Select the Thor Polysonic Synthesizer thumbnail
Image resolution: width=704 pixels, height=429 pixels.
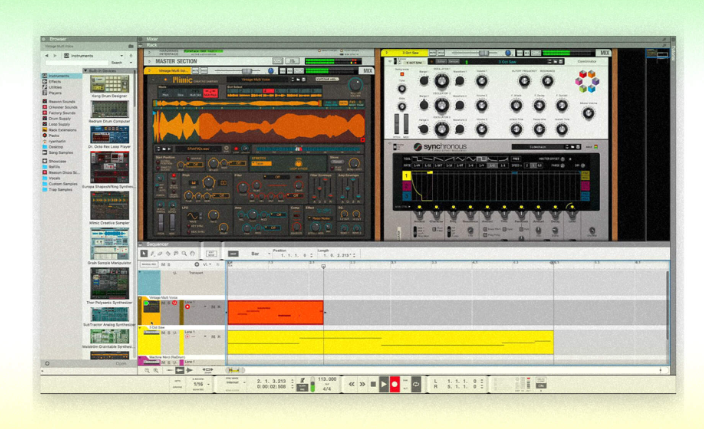click(x=110, y=283)
